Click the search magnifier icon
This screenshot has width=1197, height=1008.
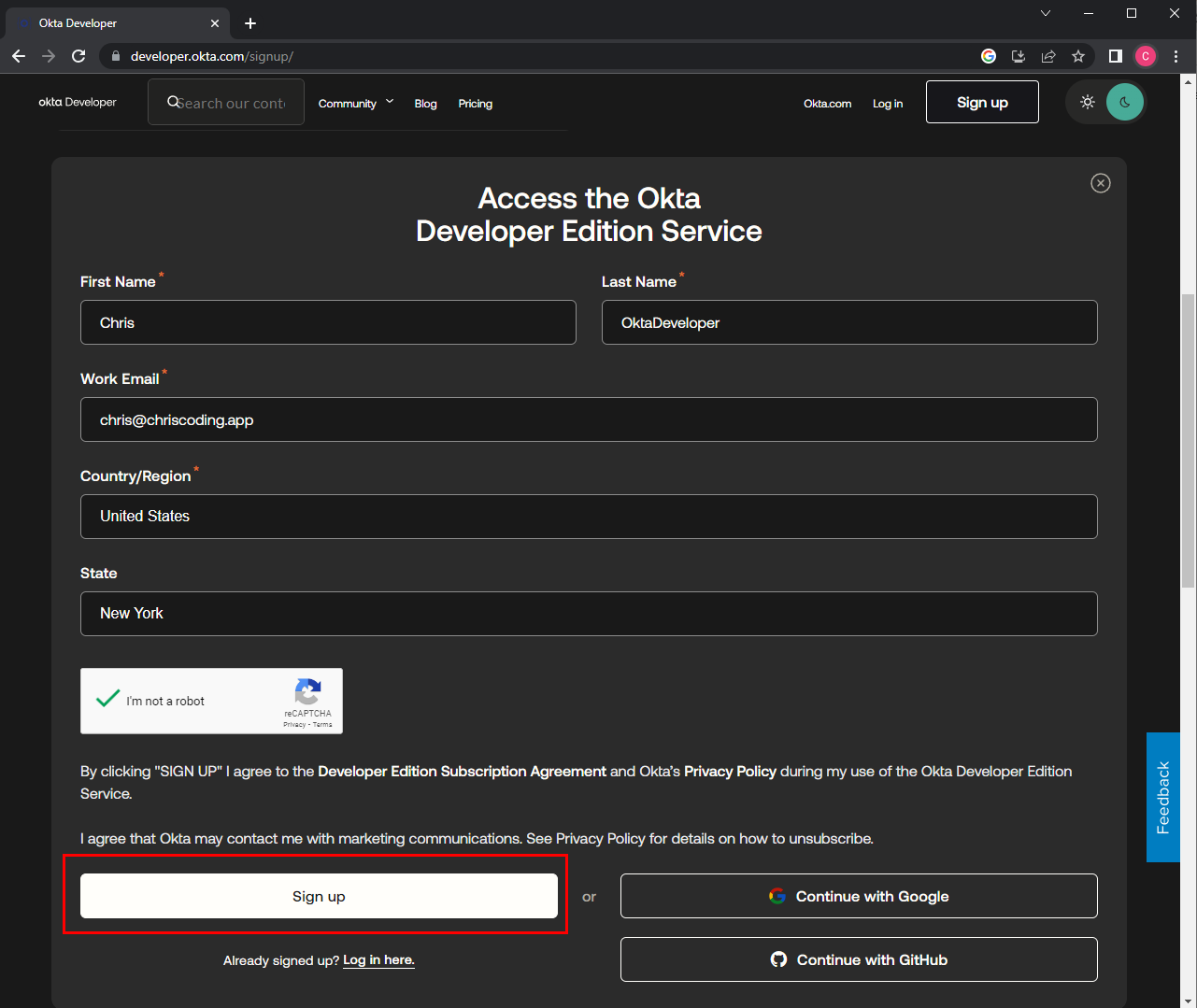pyautogui.click(x=173, y=102)
